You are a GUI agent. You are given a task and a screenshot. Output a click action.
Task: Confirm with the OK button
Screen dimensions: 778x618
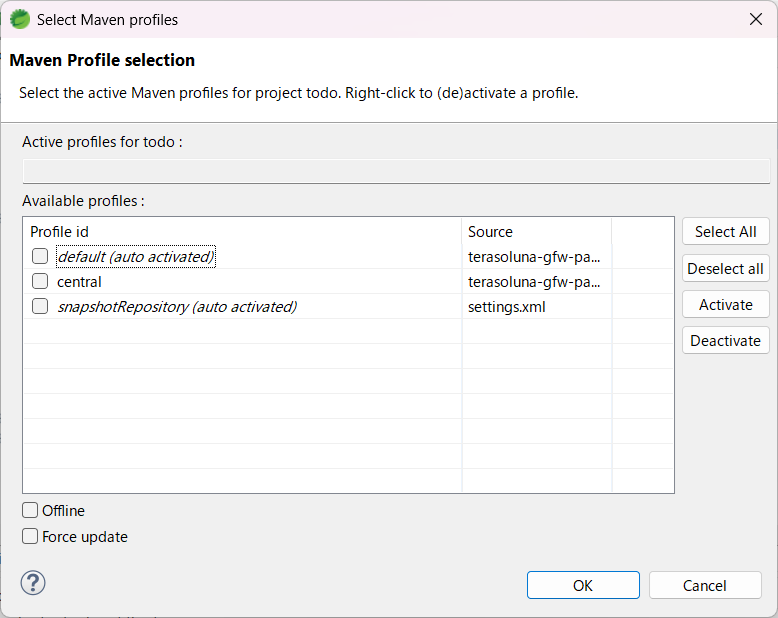[x=583, y=585]
